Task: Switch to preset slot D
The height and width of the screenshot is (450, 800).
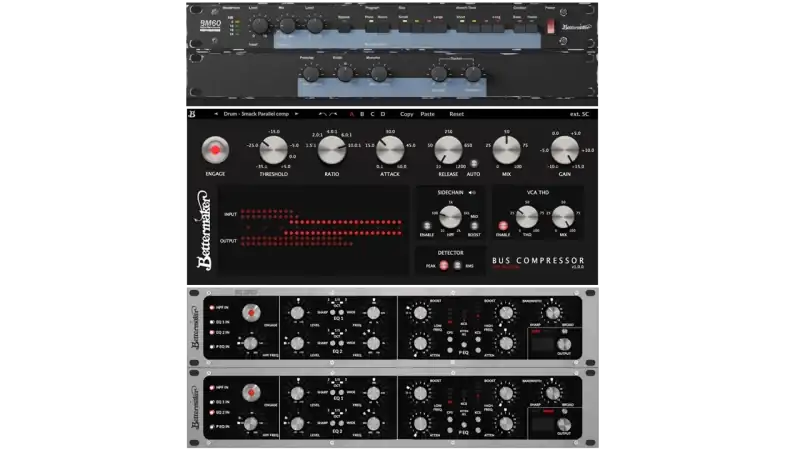Action: point(383,114)
